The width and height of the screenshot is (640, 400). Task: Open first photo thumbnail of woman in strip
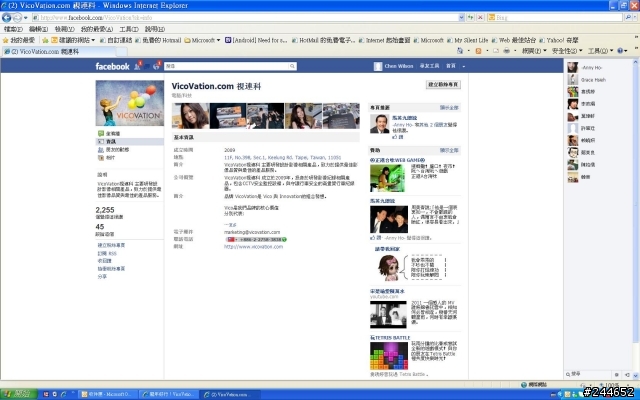[190, 116]
